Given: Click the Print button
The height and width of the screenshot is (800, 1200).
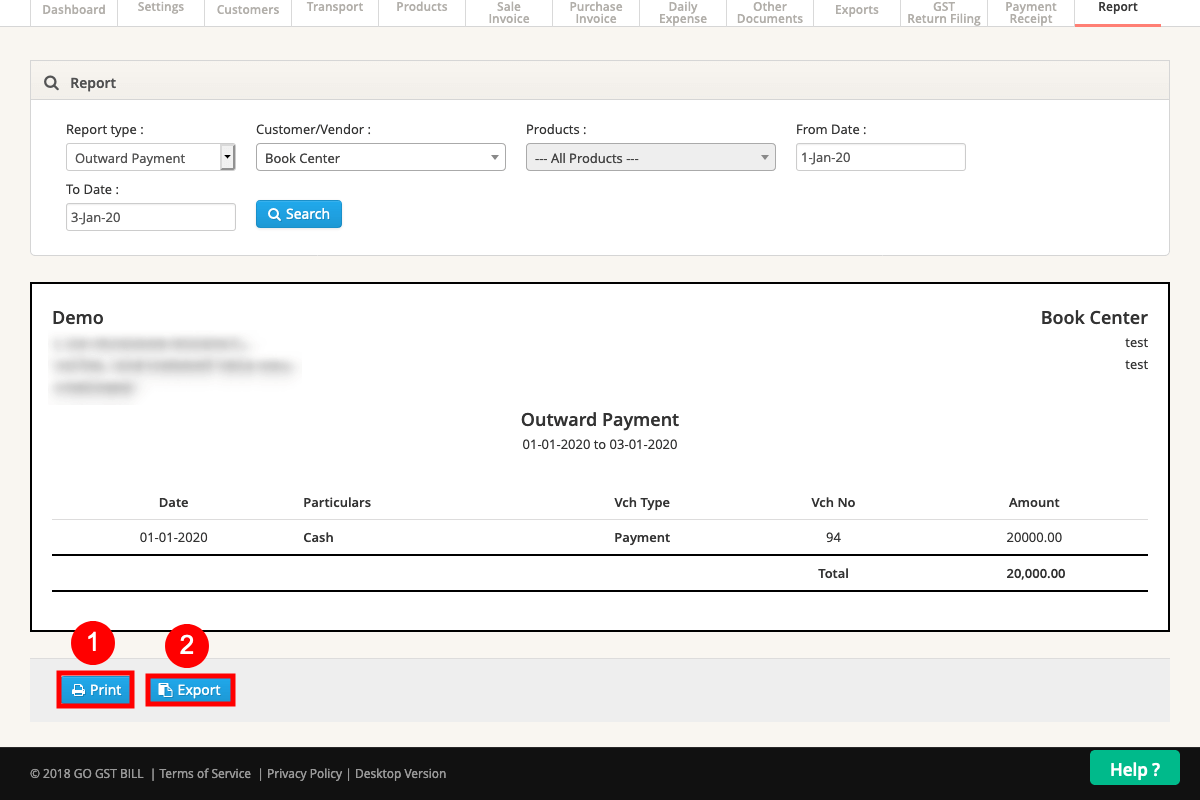Looking at the screenshot, I should pos(96,690).
